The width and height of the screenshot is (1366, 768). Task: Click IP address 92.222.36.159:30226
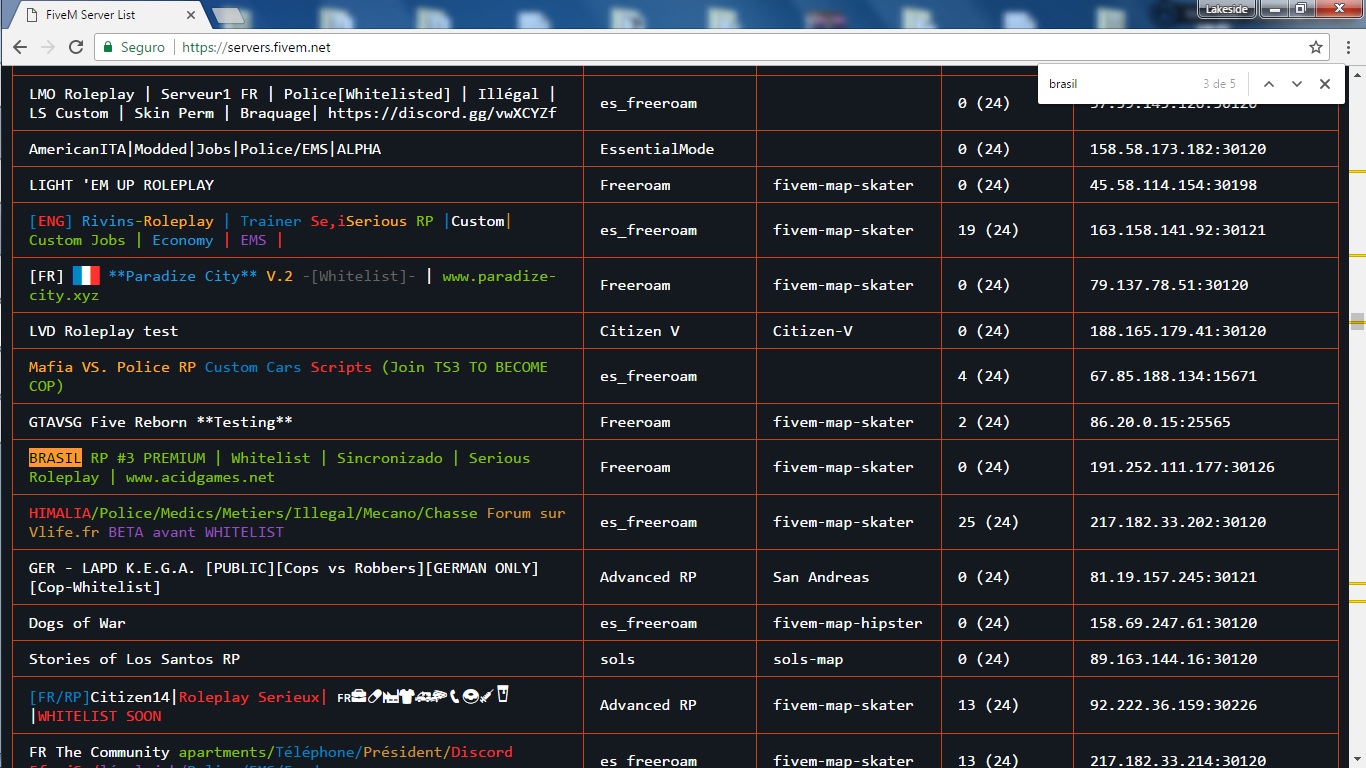click(1173, 705)
